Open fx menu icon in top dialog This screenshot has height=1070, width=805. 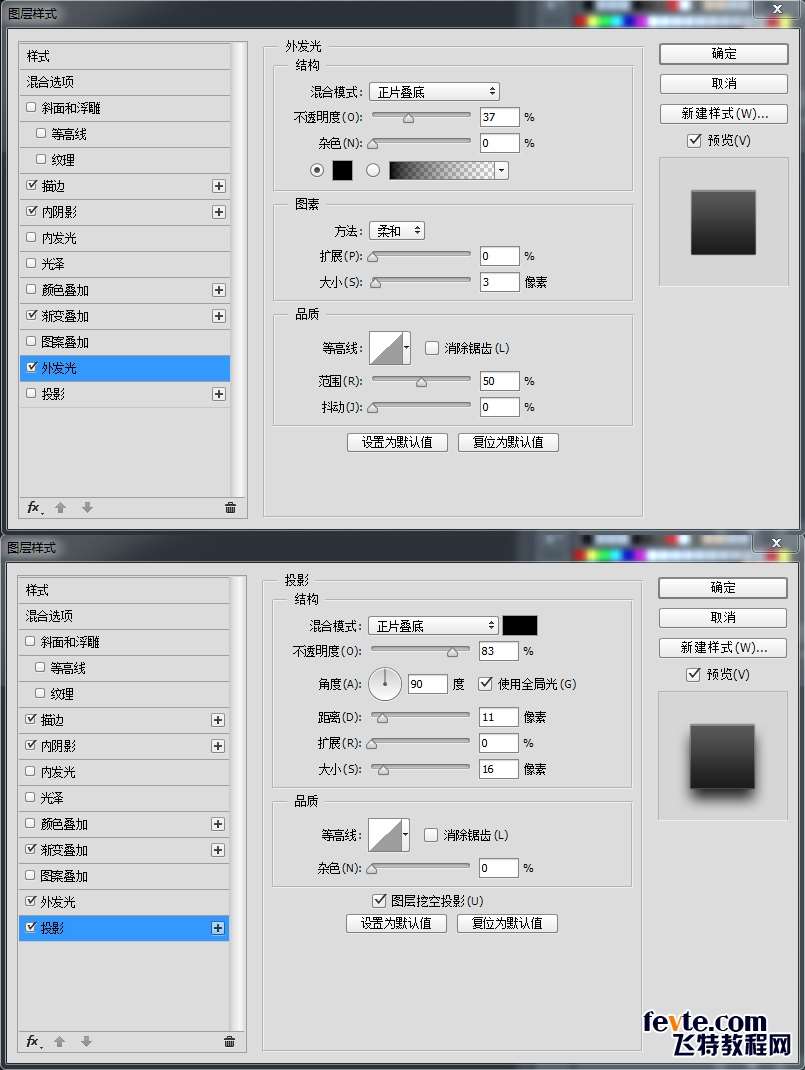click(x=34, y=507)
